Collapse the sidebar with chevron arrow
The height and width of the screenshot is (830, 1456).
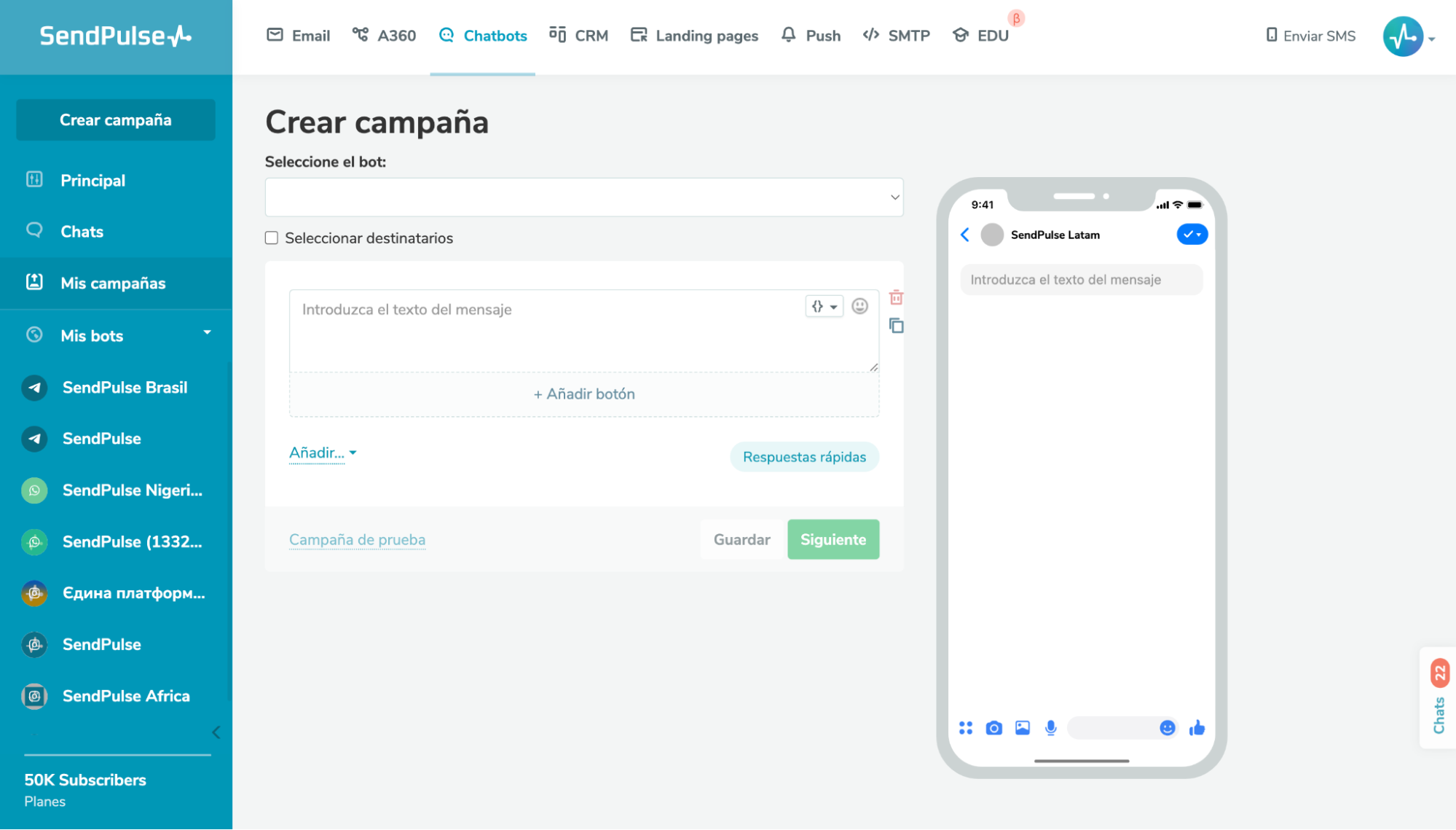(216, 732)
